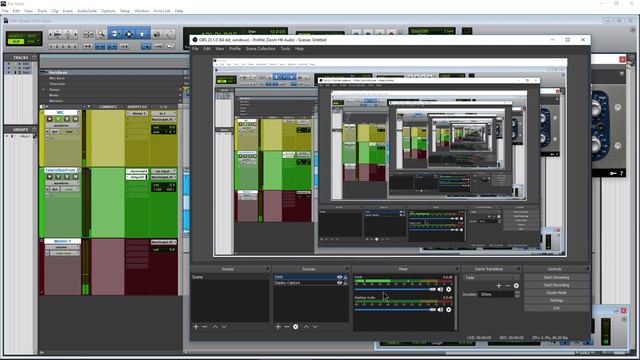Mute the Desktop Audio mixer channel
Viewport: 640px width, 360px height.
[440, 310]
